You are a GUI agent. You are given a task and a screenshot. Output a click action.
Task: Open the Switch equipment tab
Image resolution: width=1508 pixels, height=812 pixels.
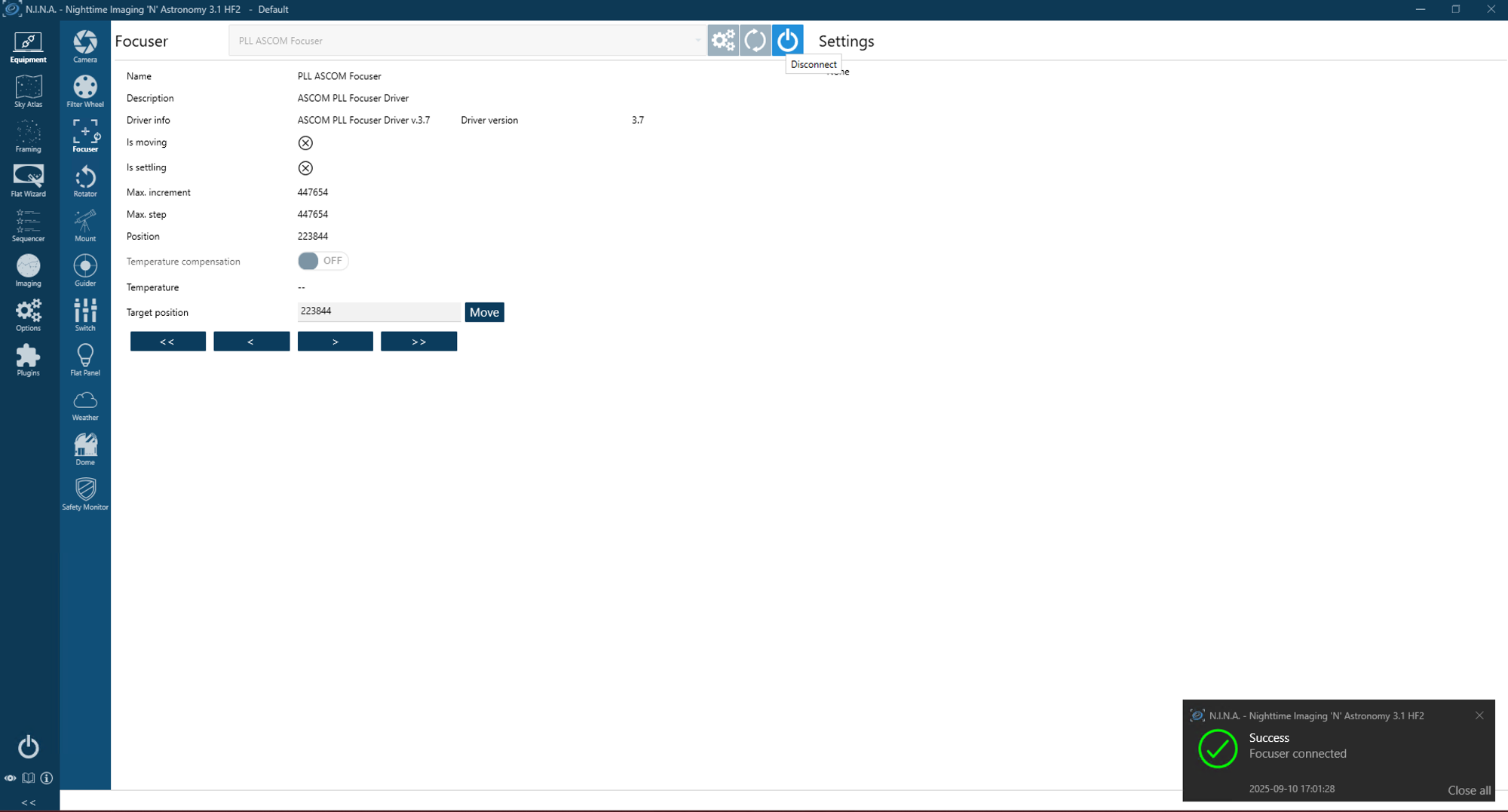pyautogui.click(x=85, y=315)
